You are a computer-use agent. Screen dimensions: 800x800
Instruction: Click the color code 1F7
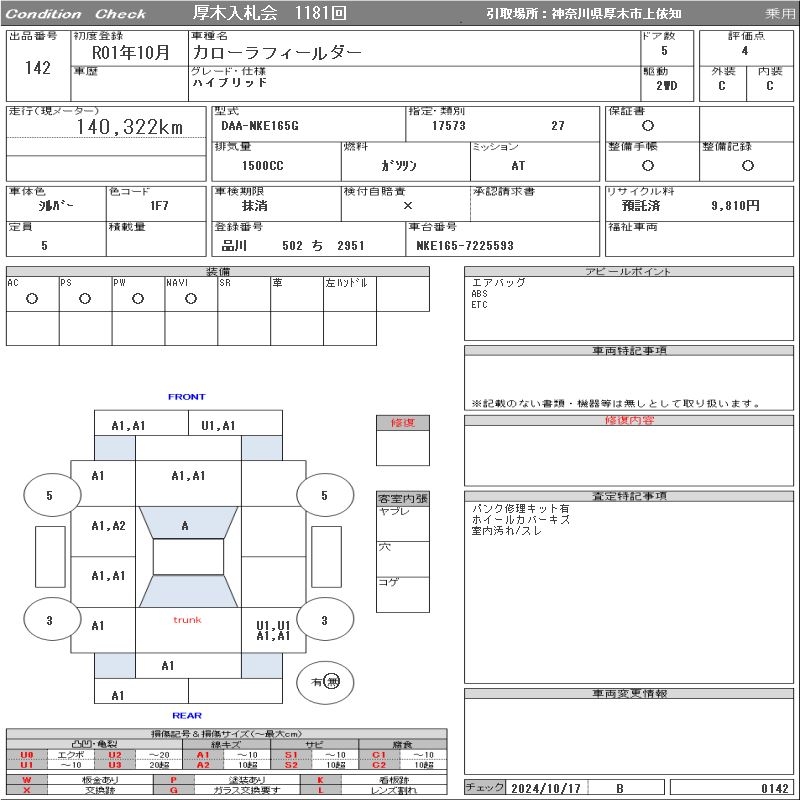[x=159, y=206]
